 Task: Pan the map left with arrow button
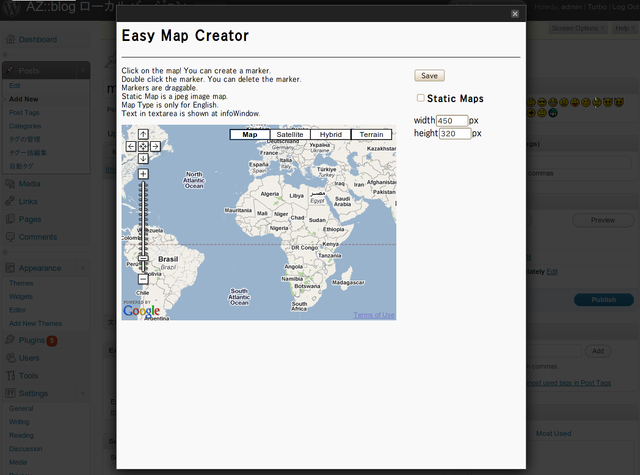pyautogui.click(x=131, y=146)
